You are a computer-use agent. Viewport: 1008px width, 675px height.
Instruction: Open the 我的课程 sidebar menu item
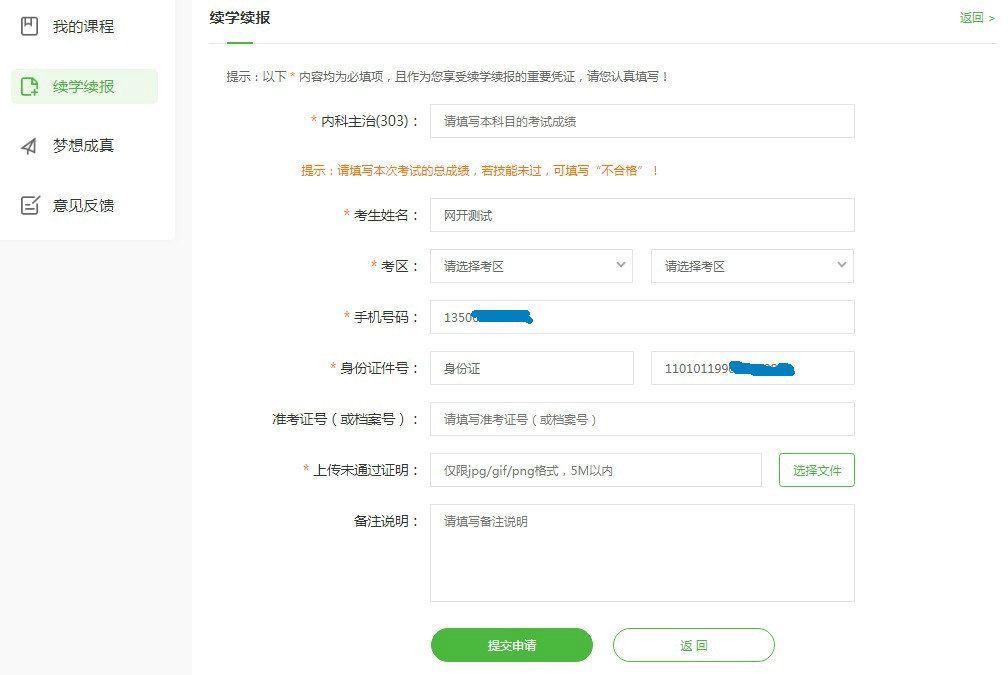point(83,27)
